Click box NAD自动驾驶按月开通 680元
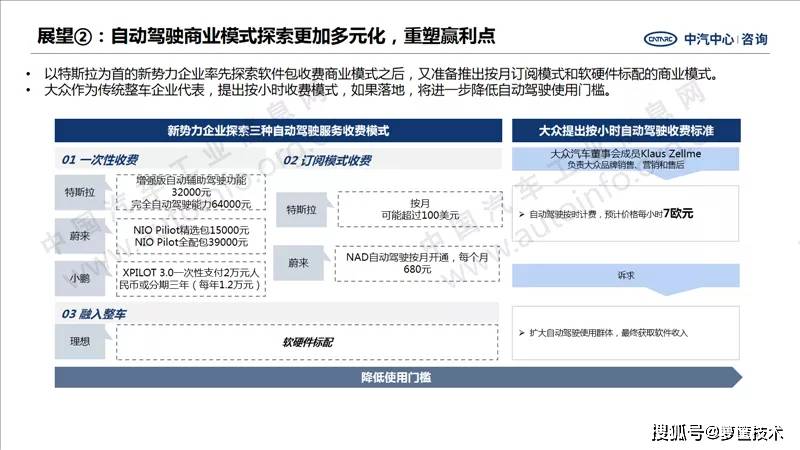 (417, 263)
